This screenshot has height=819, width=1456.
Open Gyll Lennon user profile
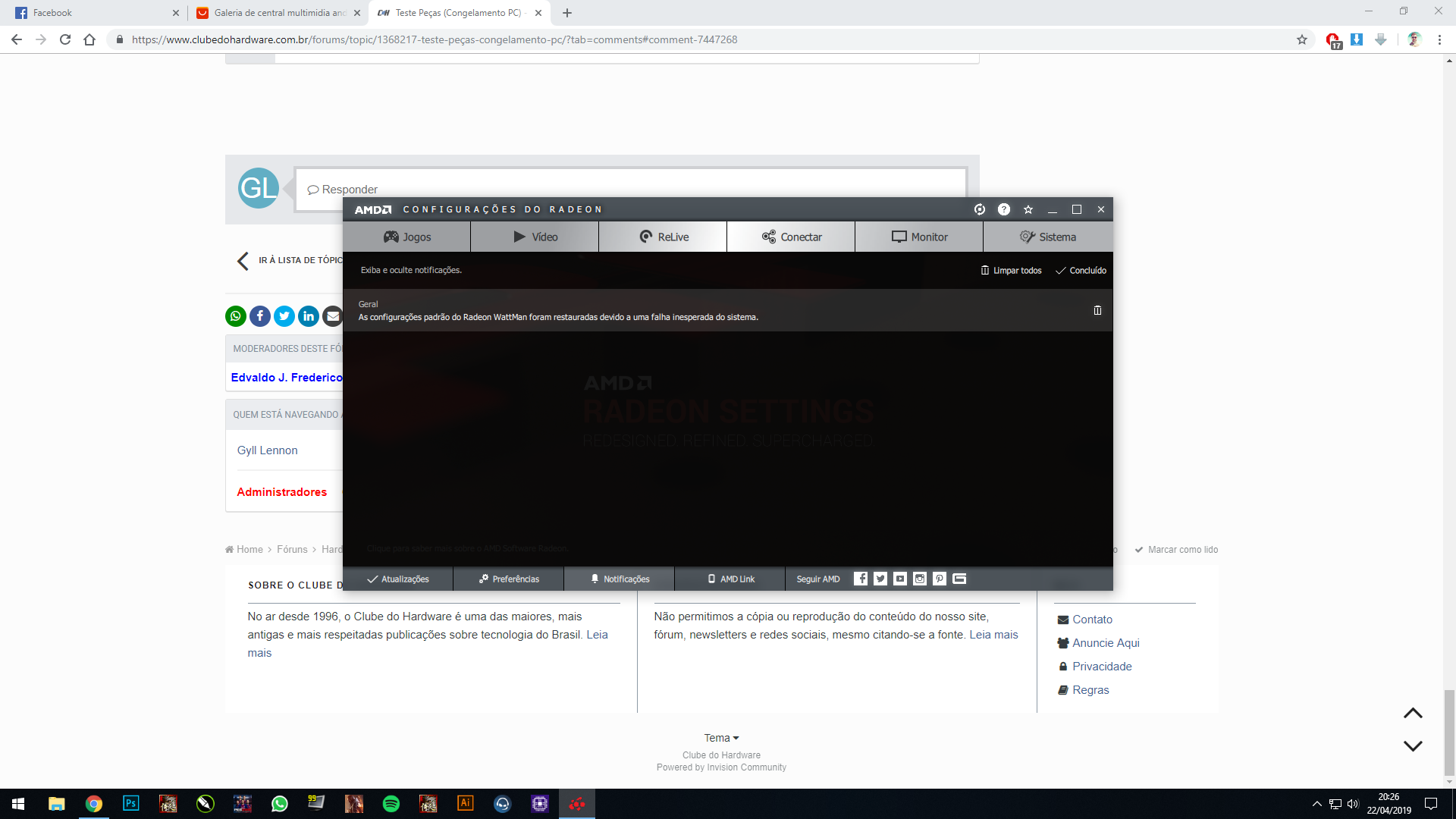pyautogui.click(x=267, y=450)
